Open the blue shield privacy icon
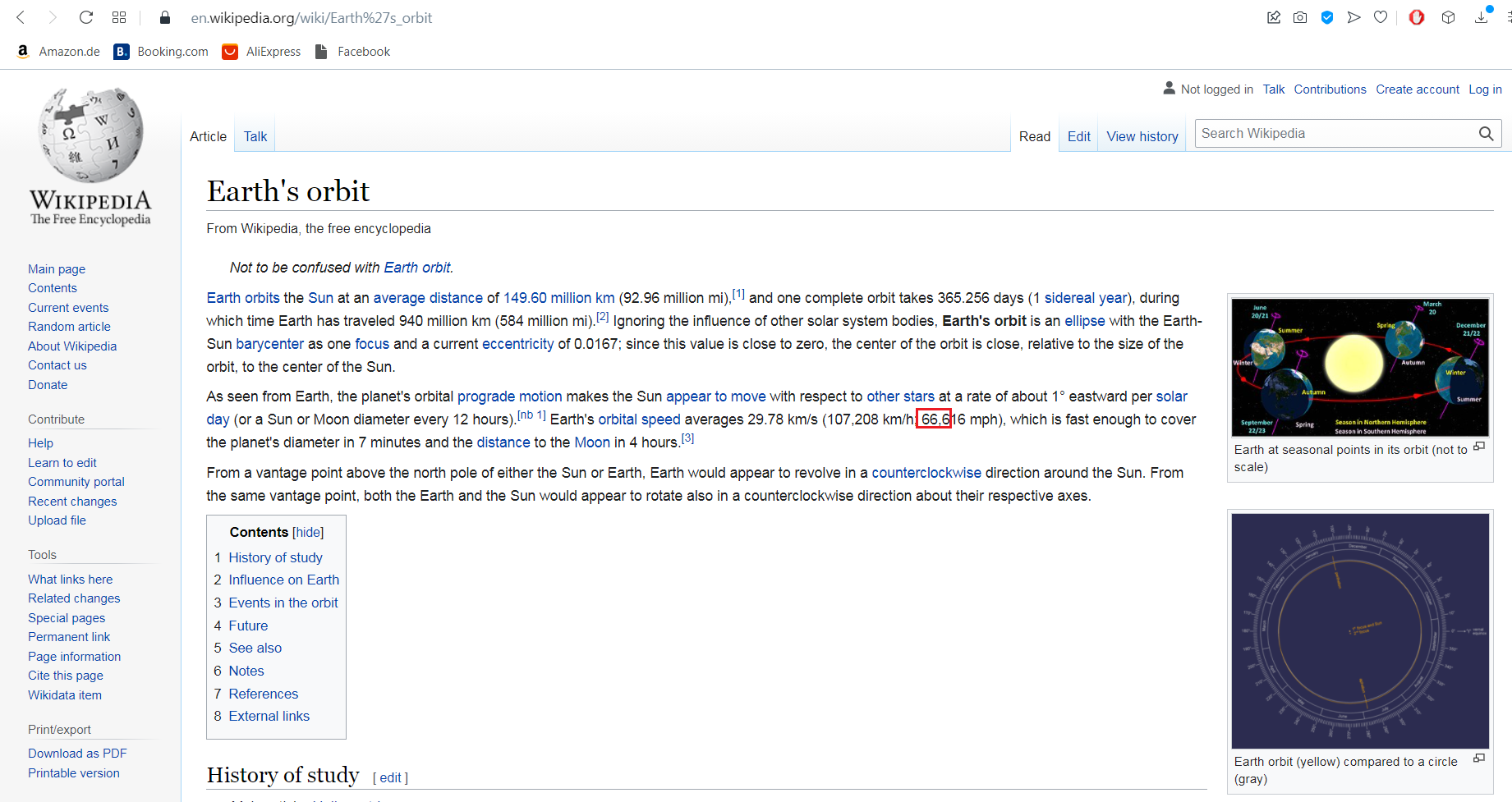The height and width of the screenshot is (802, 1512). pos(1327,17)
